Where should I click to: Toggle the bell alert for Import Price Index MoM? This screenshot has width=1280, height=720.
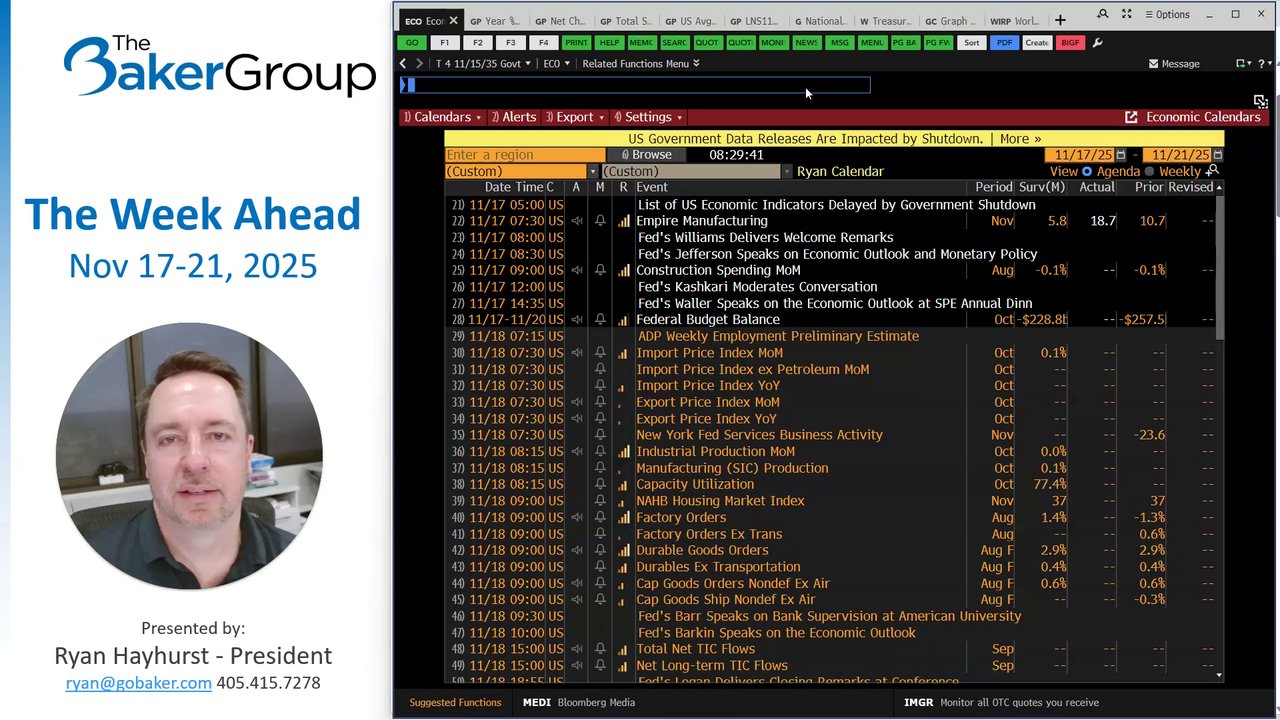600,353
